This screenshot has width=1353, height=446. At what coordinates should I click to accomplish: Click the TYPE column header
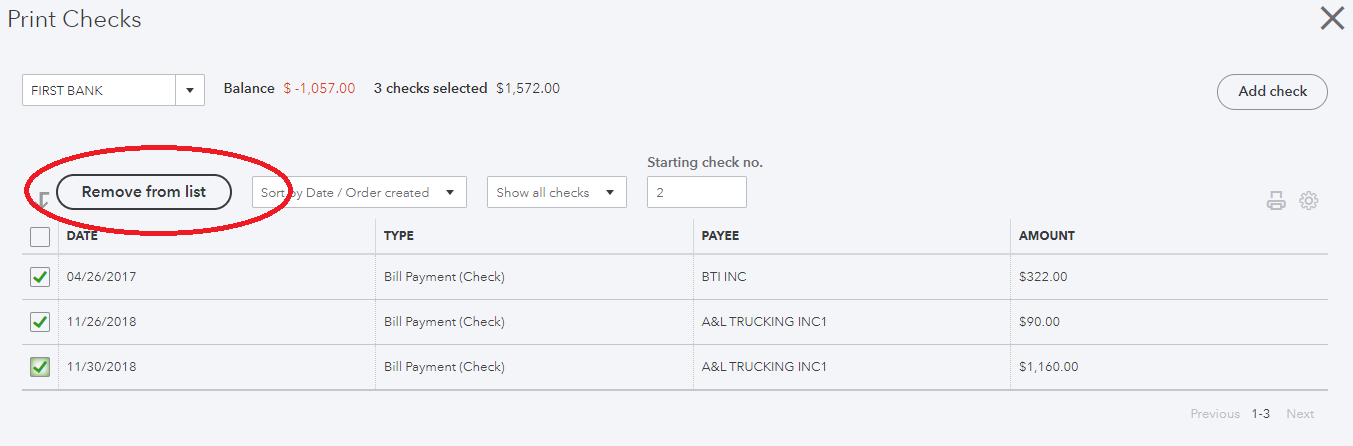(x=399, y=236)
